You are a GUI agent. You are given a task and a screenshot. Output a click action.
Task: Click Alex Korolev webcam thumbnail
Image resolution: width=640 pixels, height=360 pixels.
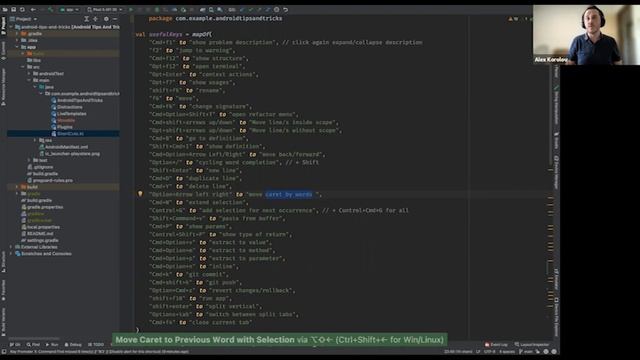586,35
